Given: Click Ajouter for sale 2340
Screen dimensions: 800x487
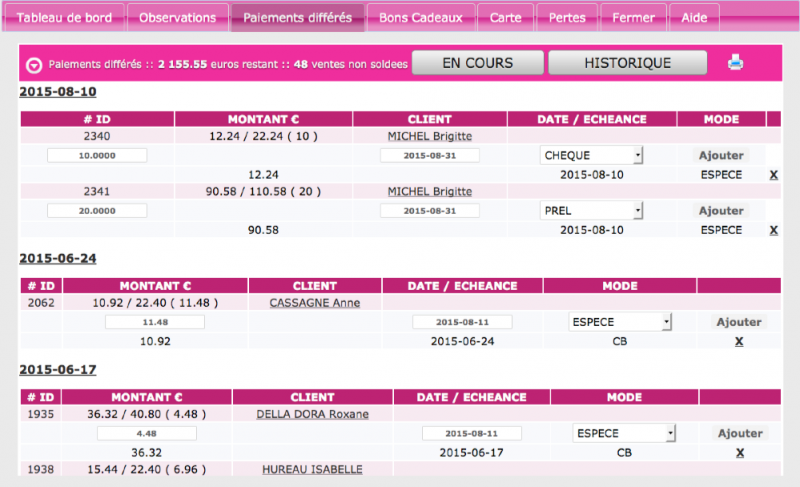Looking at the screenshot, I should tap(720, 156).
